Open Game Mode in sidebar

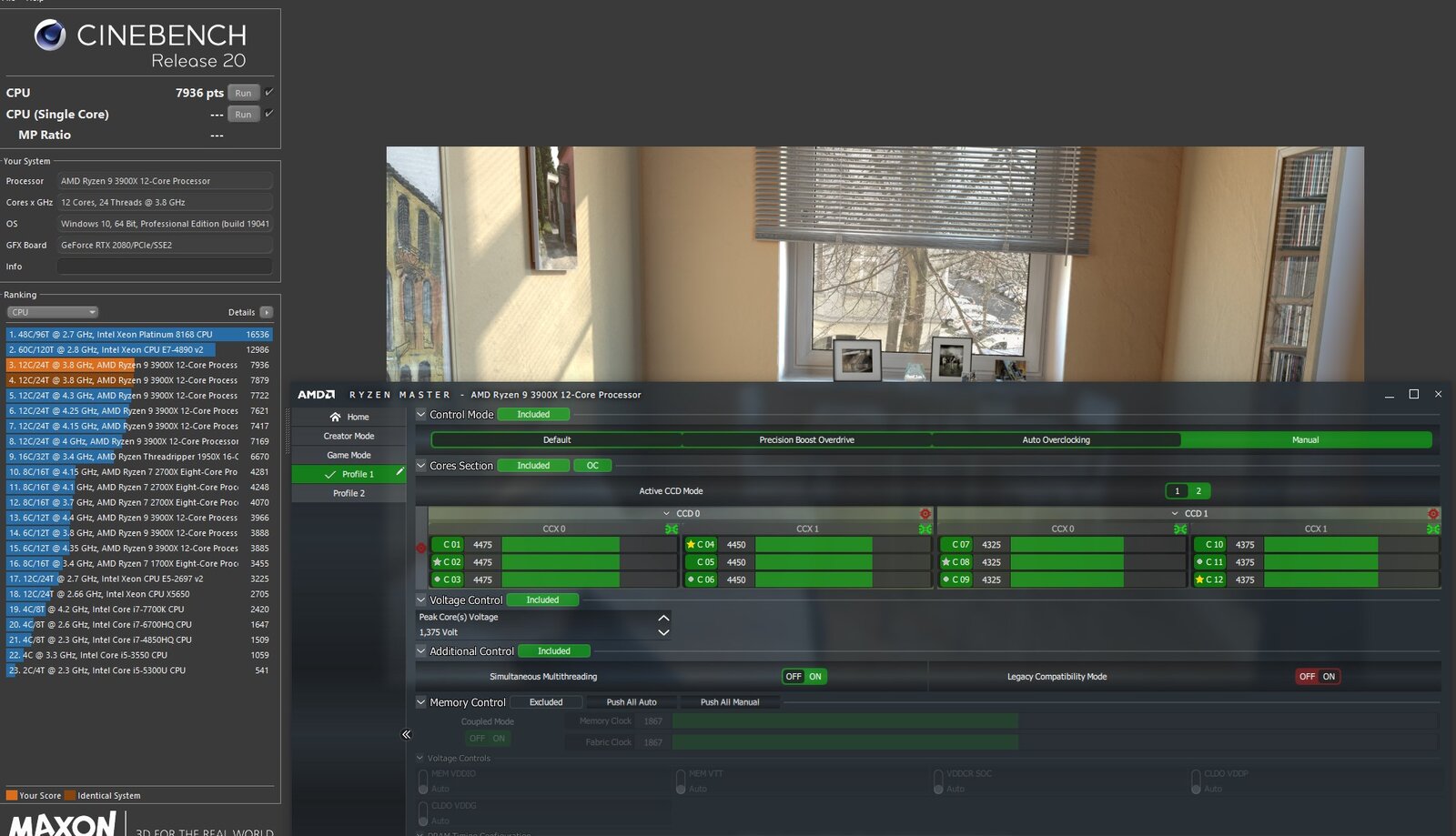coord(349,455)
